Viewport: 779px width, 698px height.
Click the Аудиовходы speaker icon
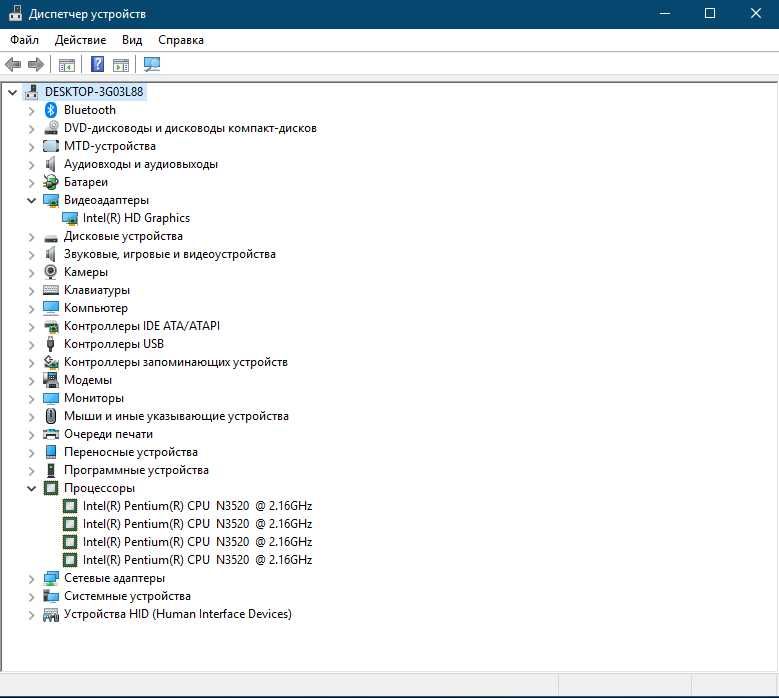tap(51, 164)
